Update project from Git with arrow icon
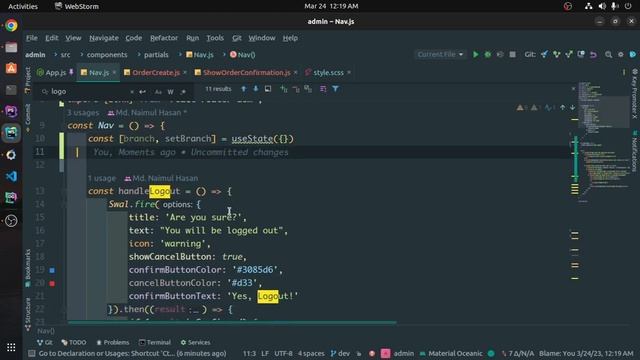Image resolution: width=640 pixels, height=360 pixels. (x=544, y=54)
